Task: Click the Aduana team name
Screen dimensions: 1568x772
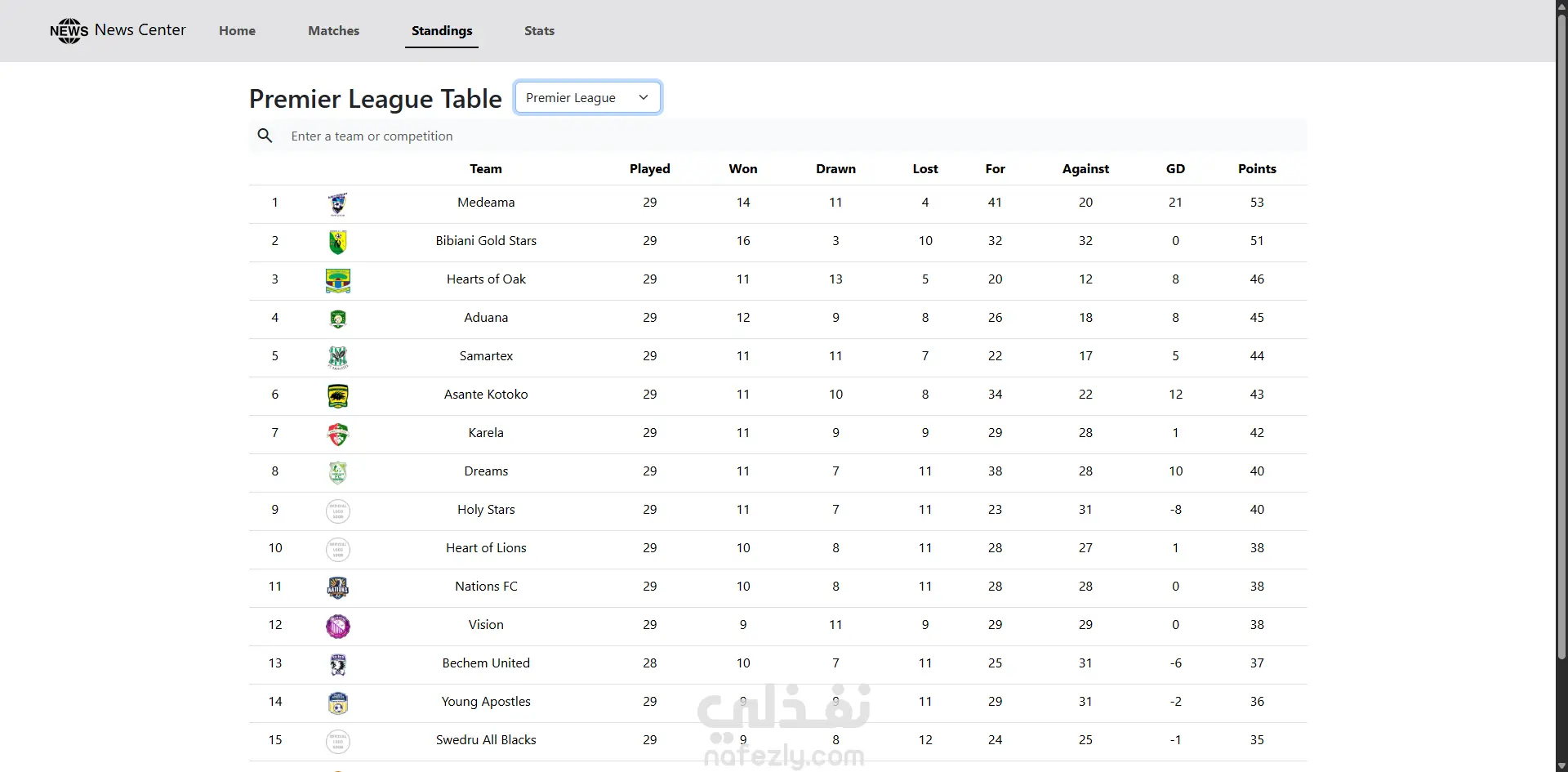Action: click(486, 318)
